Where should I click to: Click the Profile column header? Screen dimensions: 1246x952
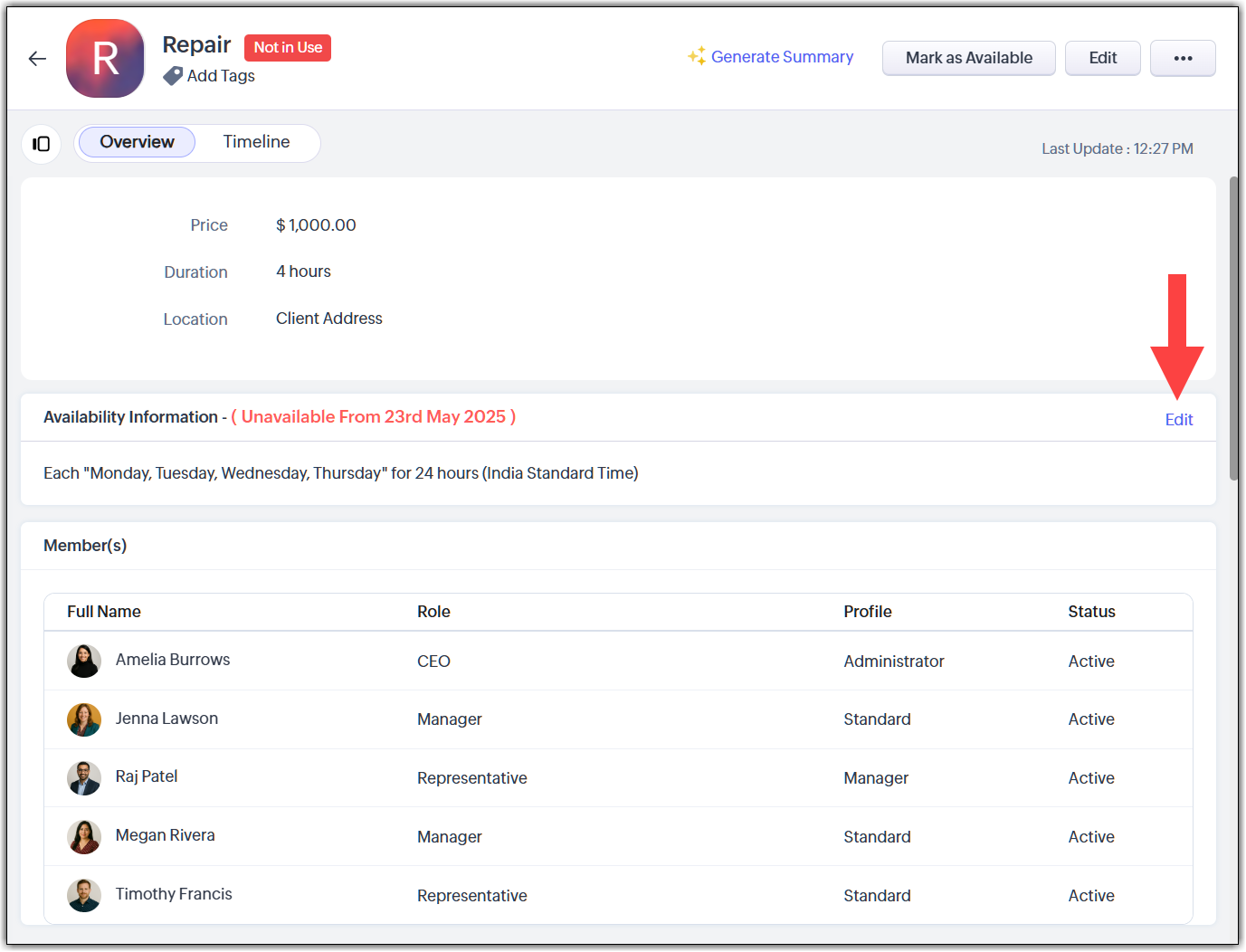[x=868, y=612]
